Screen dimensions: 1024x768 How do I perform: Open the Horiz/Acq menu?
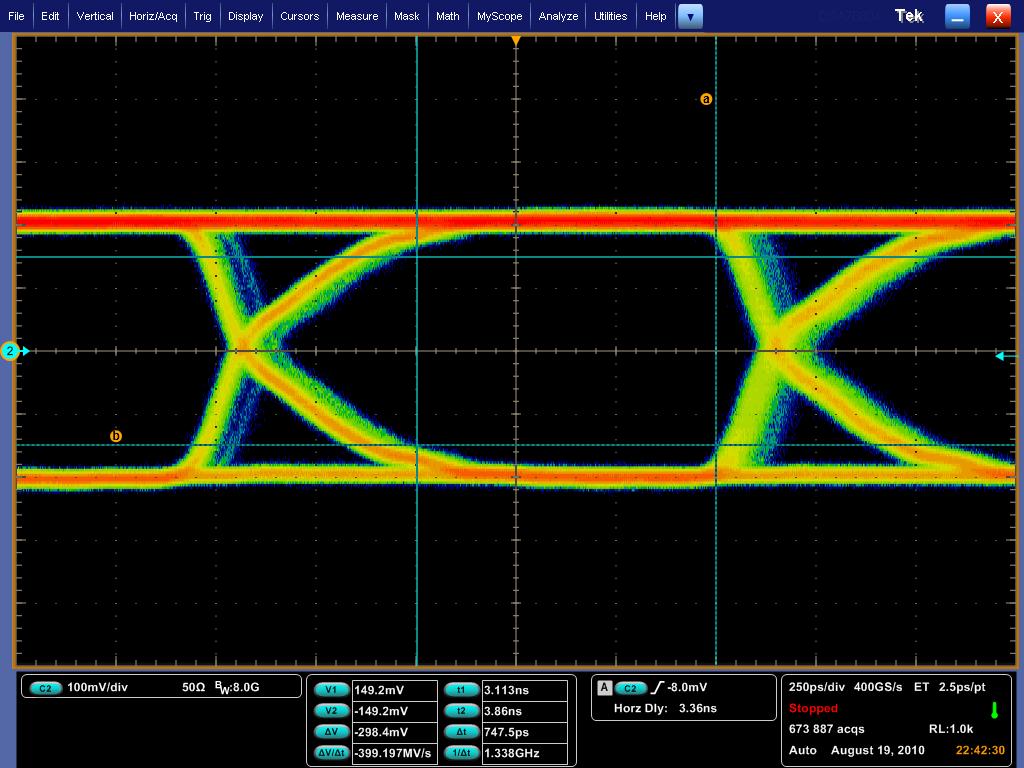pyautogui.click(x=153, y=16)
